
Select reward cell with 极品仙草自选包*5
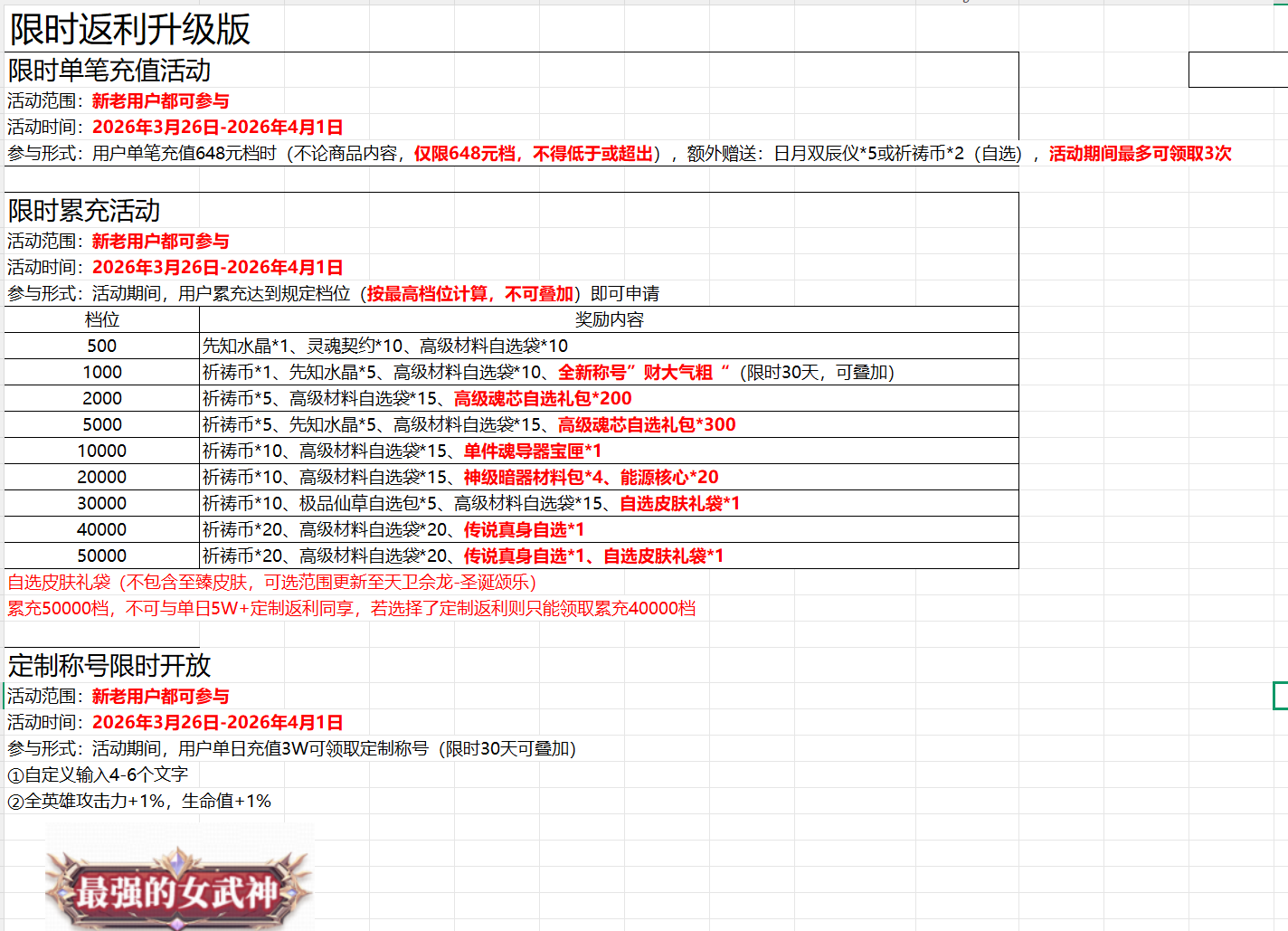click(470, 503)
